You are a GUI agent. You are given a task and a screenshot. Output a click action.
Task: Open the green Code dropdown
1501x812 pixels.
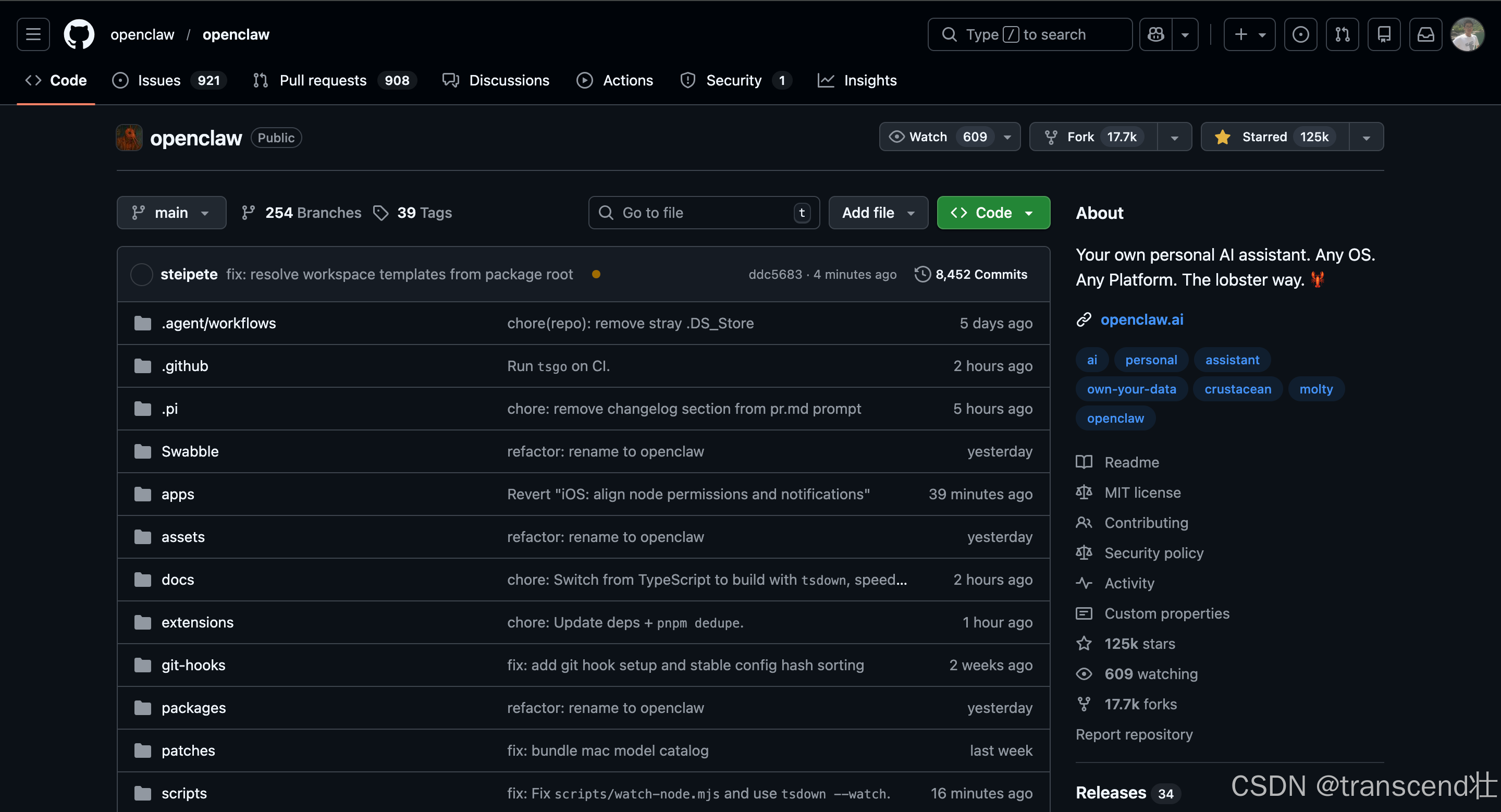coord(993,213)
